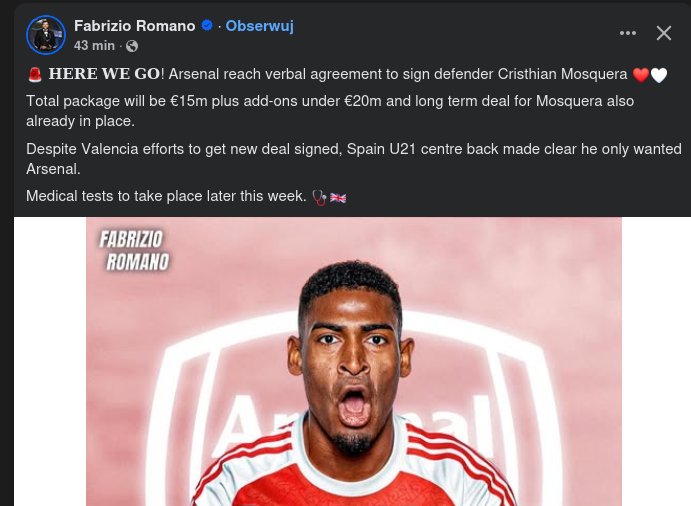Click the total package €15m paragraph
This screenshot has width=691, height=506.
point(330,111)
